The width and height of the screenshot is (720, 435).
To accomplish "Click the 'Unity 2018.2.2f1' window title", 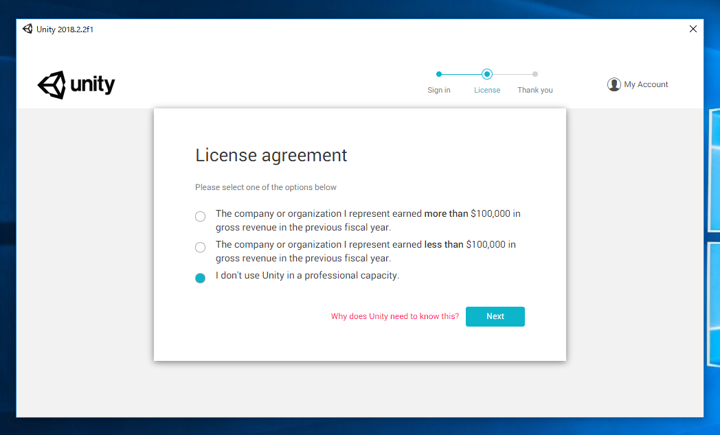I will (x=65, y=29).
